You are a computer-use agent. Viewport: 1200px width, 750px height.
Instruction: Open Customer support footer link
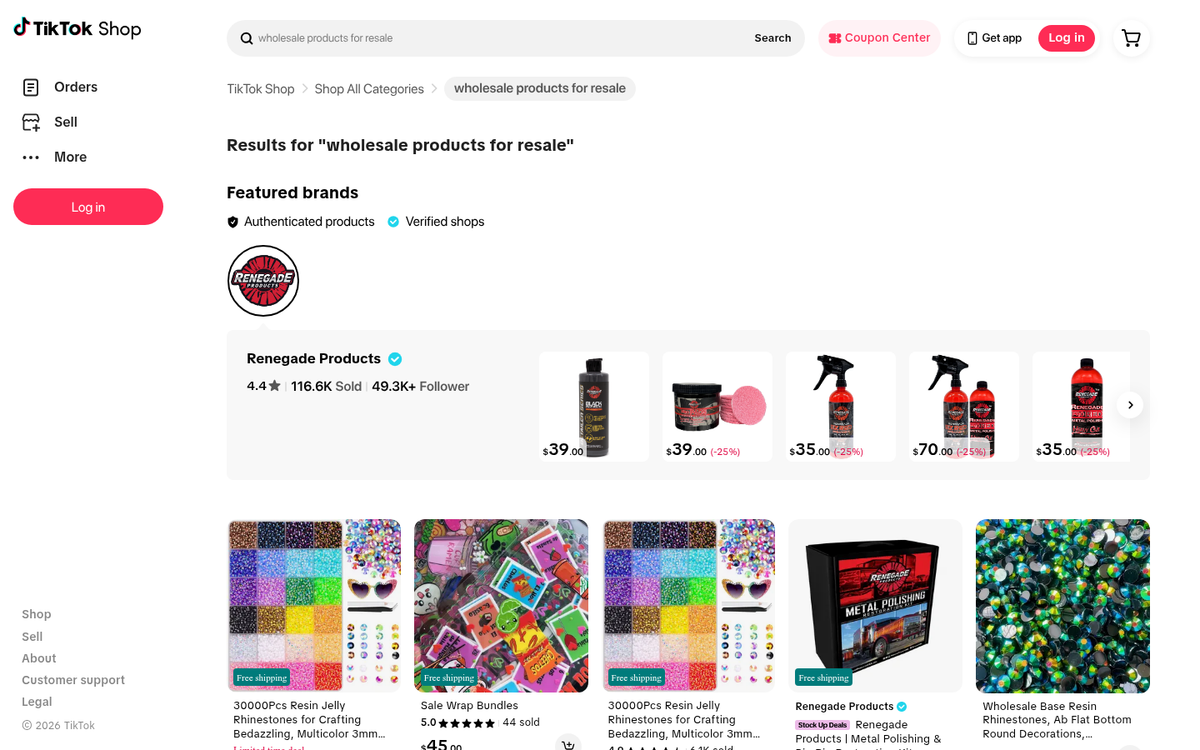[73, 680]
